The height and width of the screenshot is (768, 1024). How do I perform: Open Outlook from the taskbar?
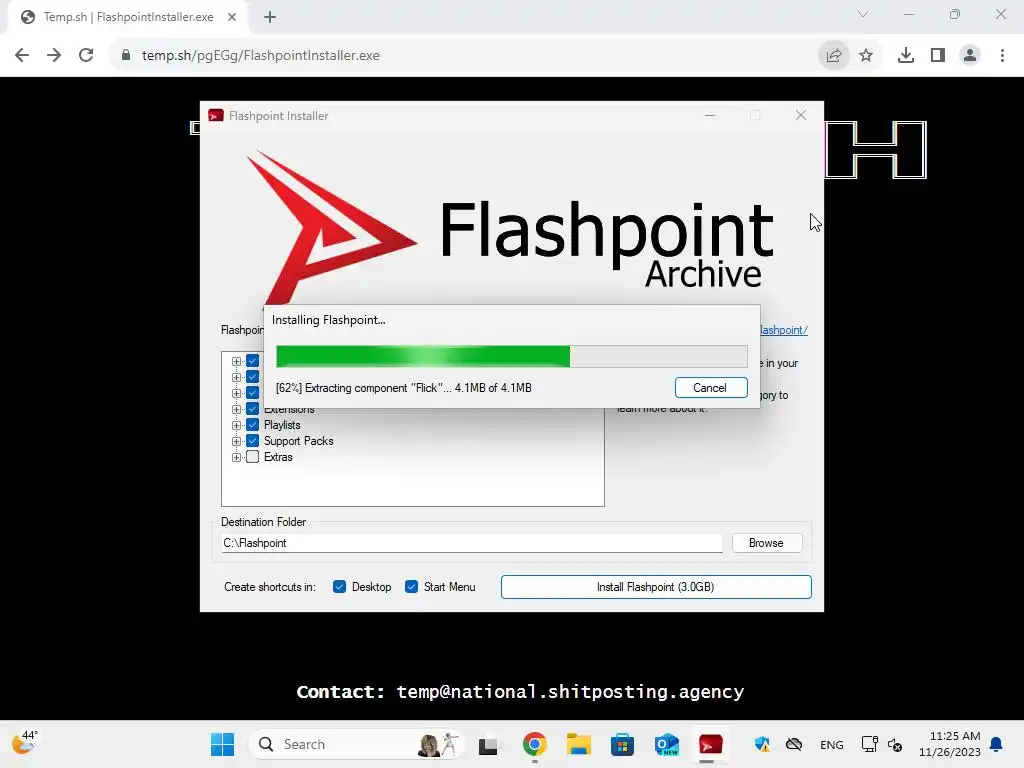click(x=667, y=744)
